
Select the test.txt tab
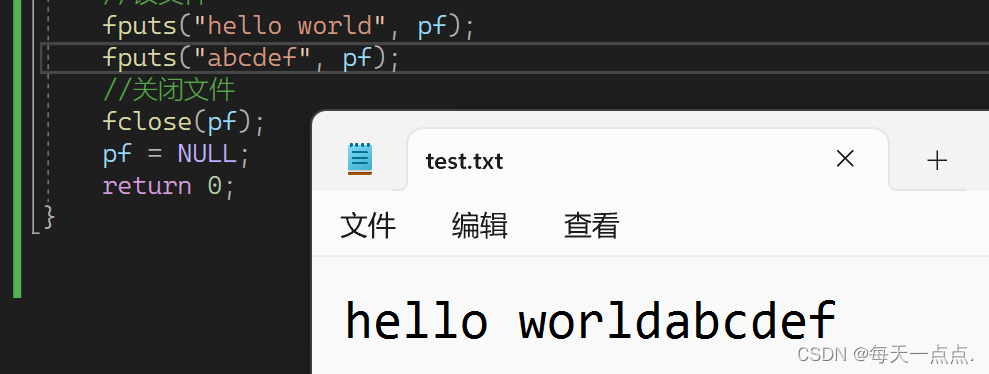[x=648, y=160]
